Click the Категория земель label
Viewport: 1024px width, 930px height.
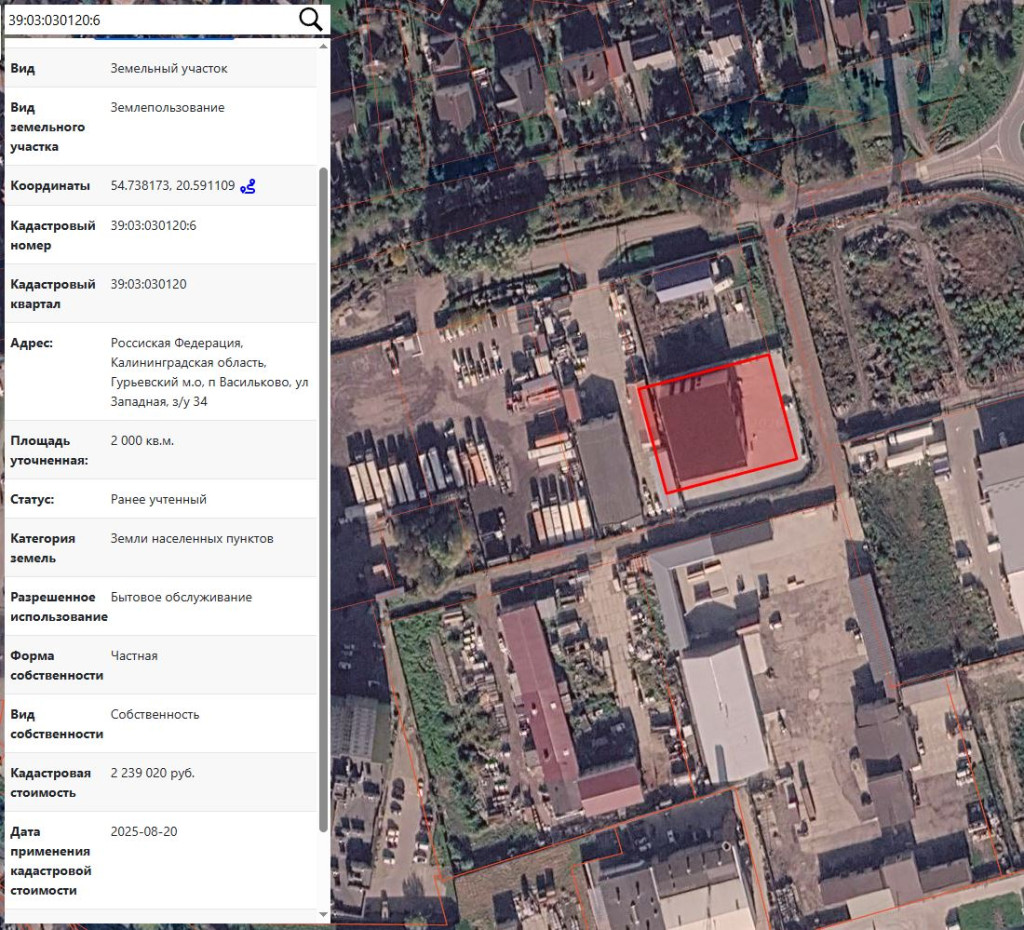point(42,548)
